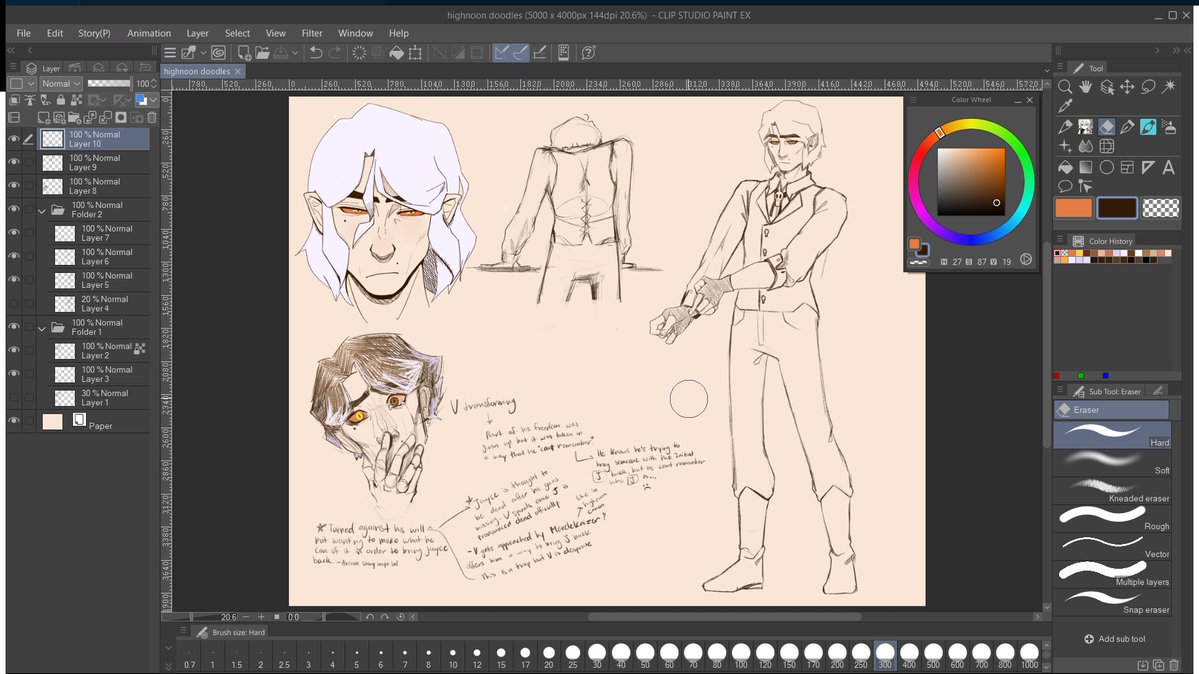Select the Auto select magic wand tool
Viewport: 1199px width, 674px height.
click(x=1168, y=87)
